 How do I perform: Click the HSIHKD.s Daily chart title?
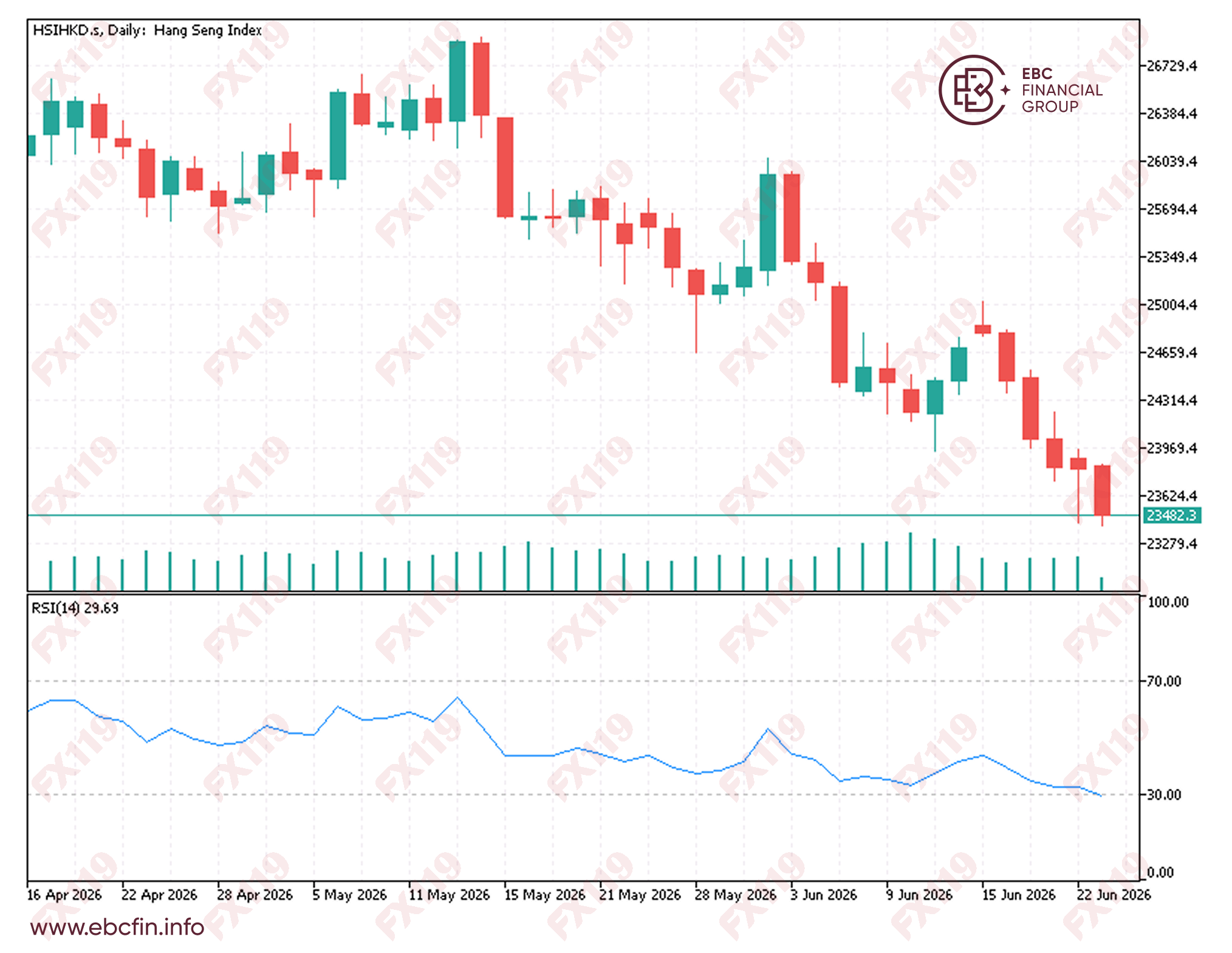point(147,30)
